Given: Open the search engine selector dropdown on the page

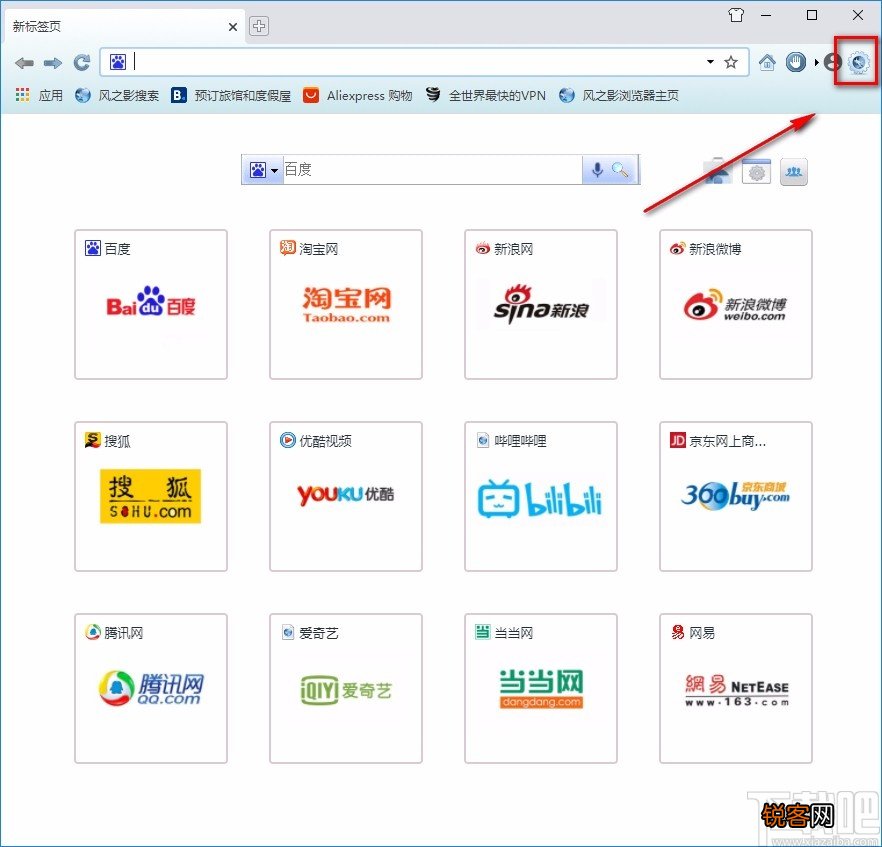Looking at the screenshot, I should tap(263, 170).
